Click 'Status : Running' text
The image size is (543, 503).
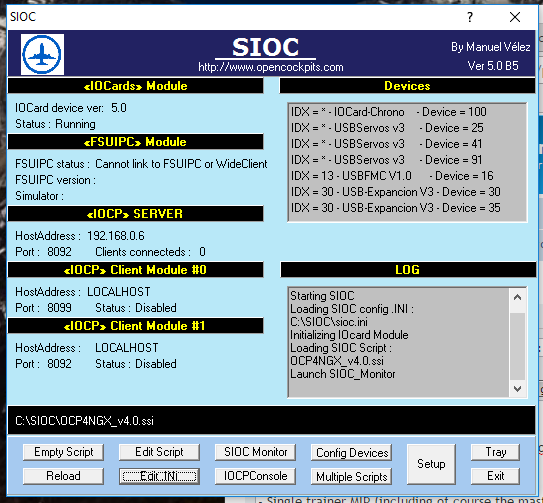click(x=55, y=124)
